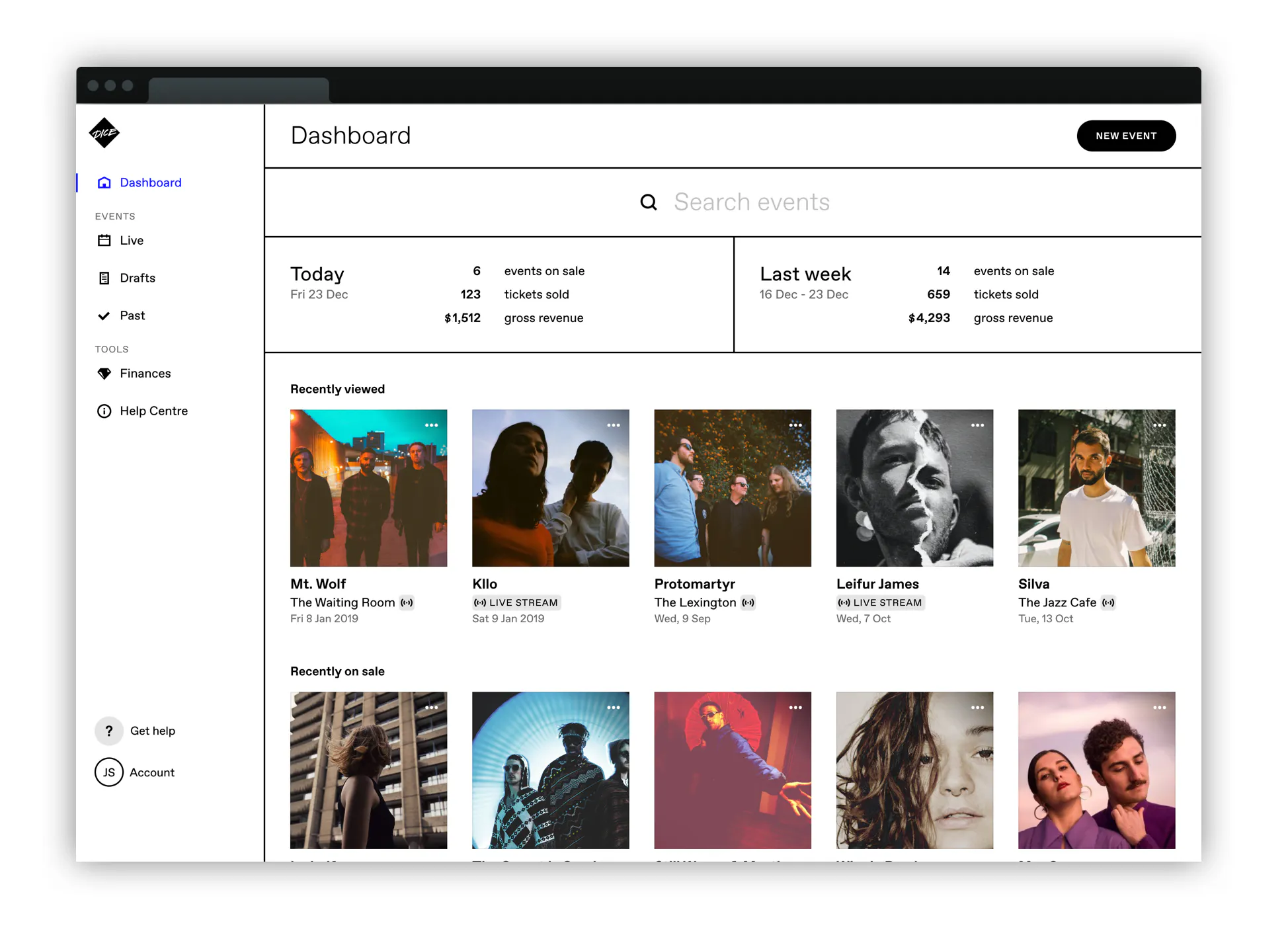Expand options menu on the Protomartyr card

pos(795,425)
